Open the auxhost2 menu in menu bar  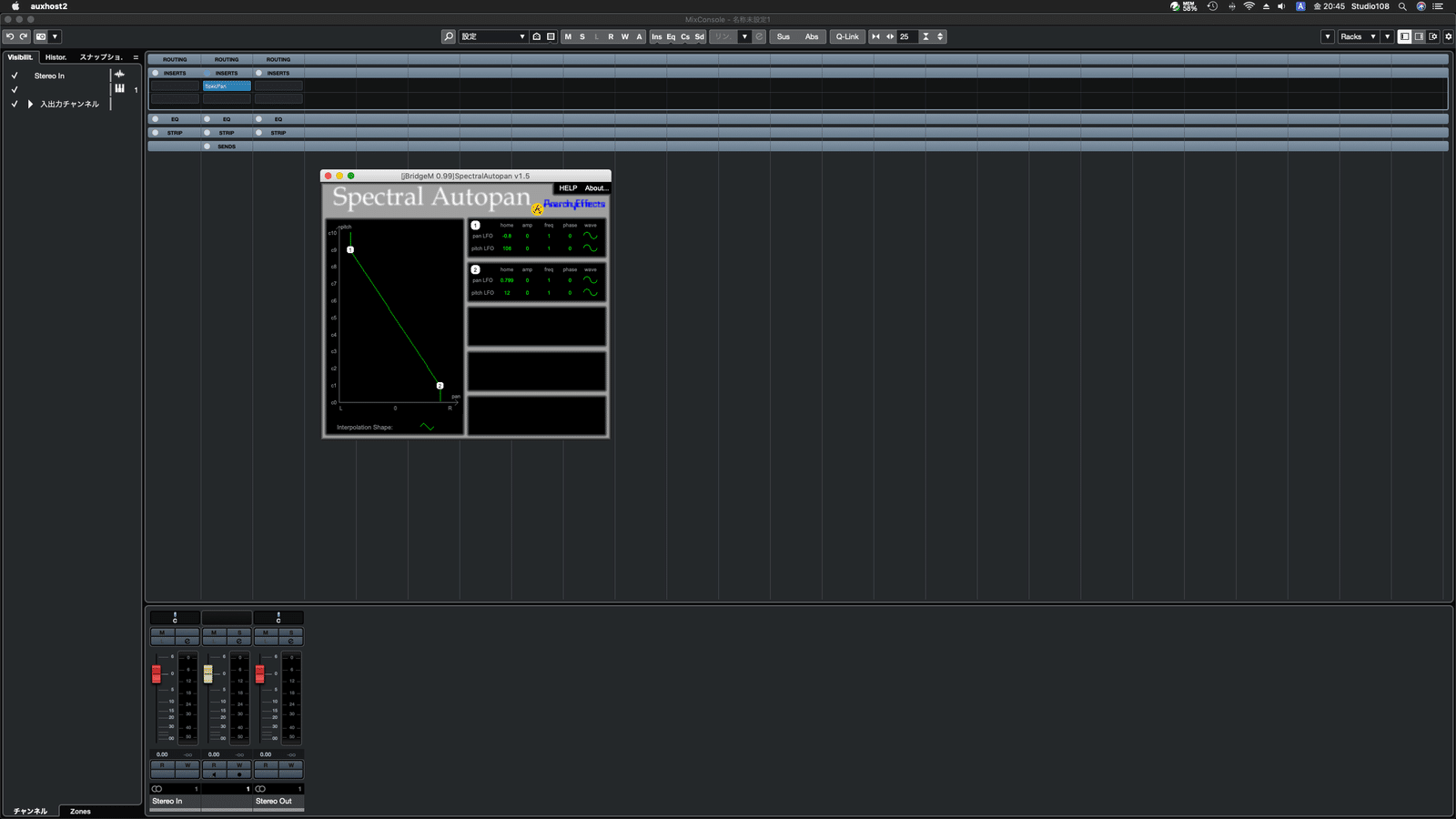click(x=49, y=6)
